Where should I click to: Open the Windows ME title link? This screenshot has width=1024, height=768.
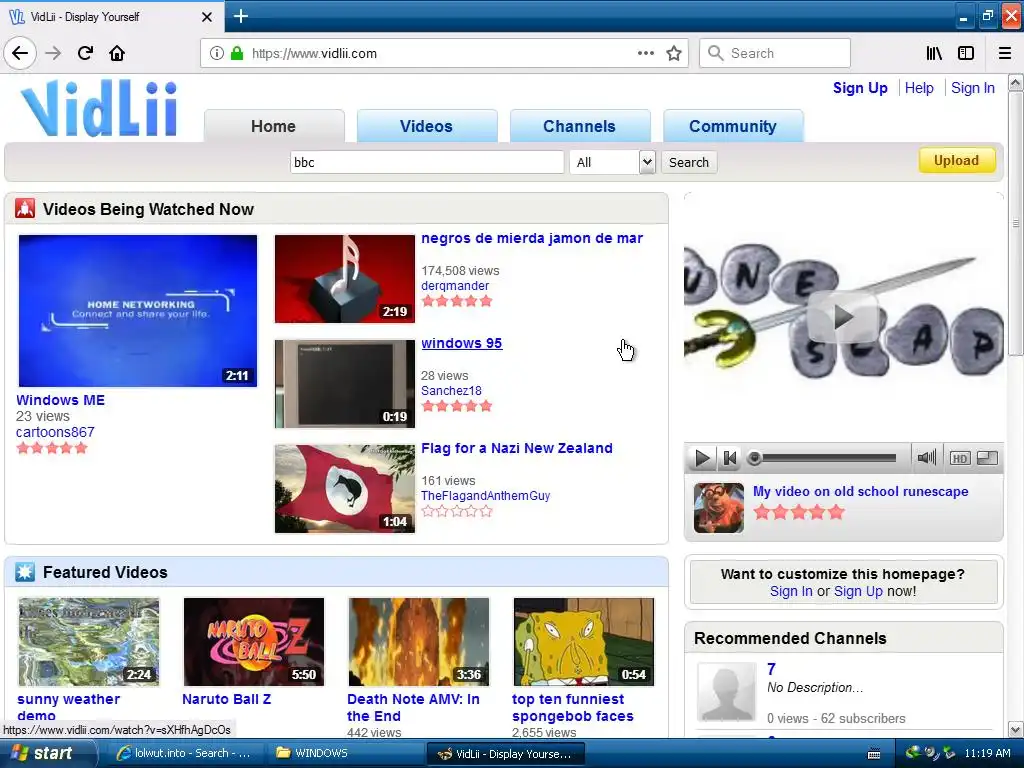click(x=60, y=400)
